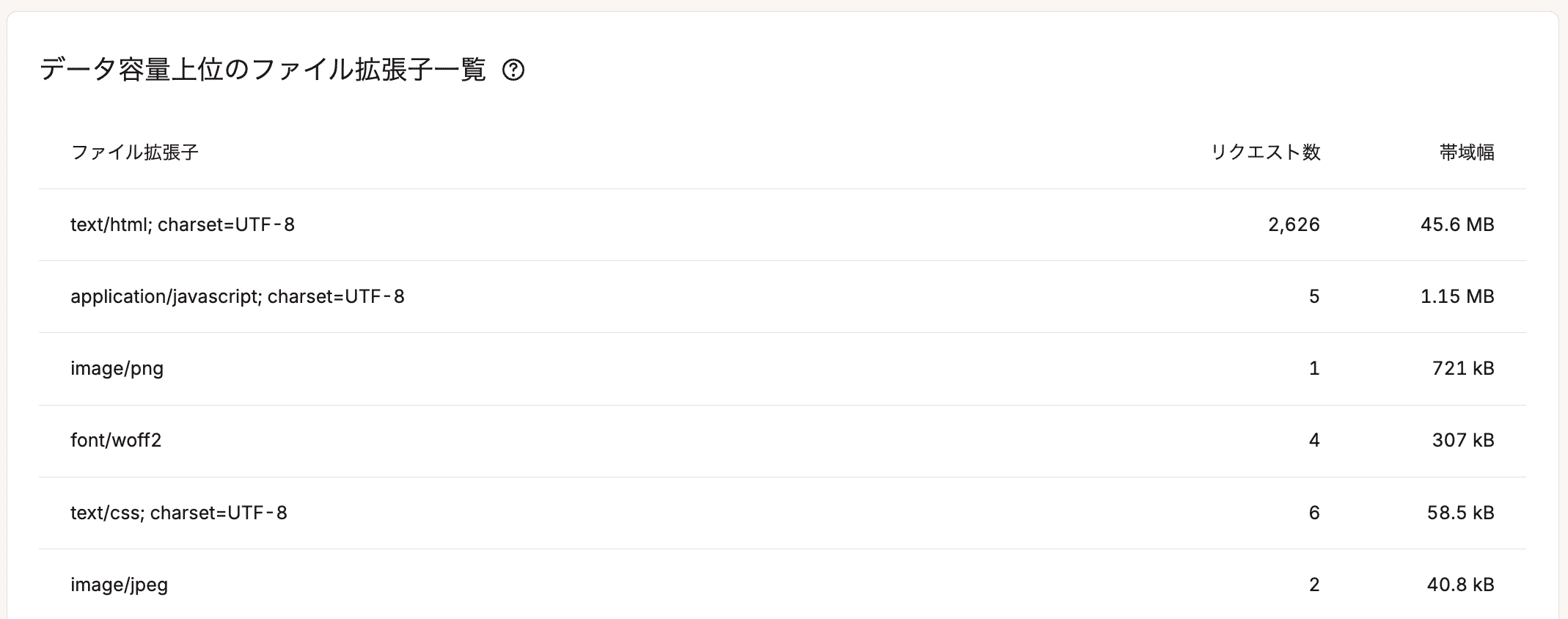
Task: Click the 帯域幅 column header
Action: click(1467, 153)
